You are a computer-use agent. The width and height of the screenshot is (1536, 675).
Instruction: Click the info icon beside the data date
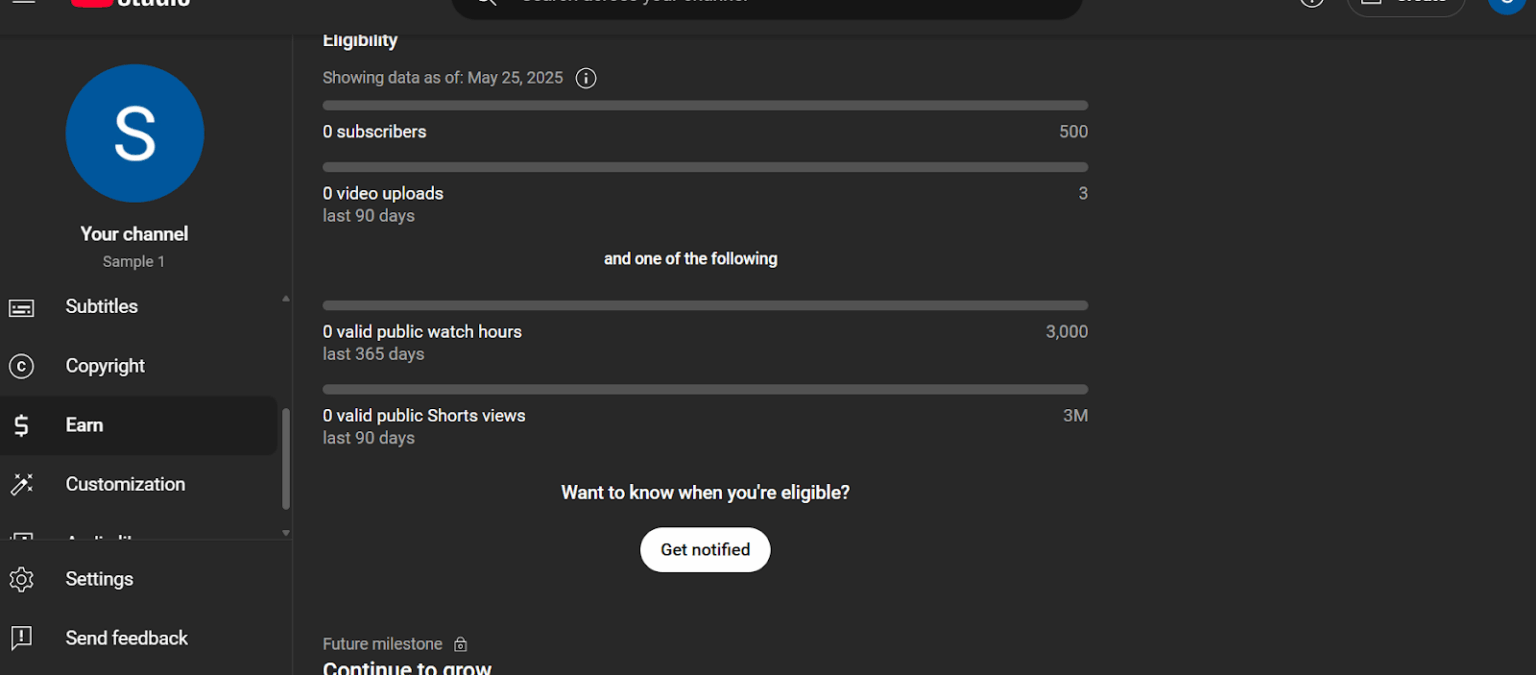[586, 78]
